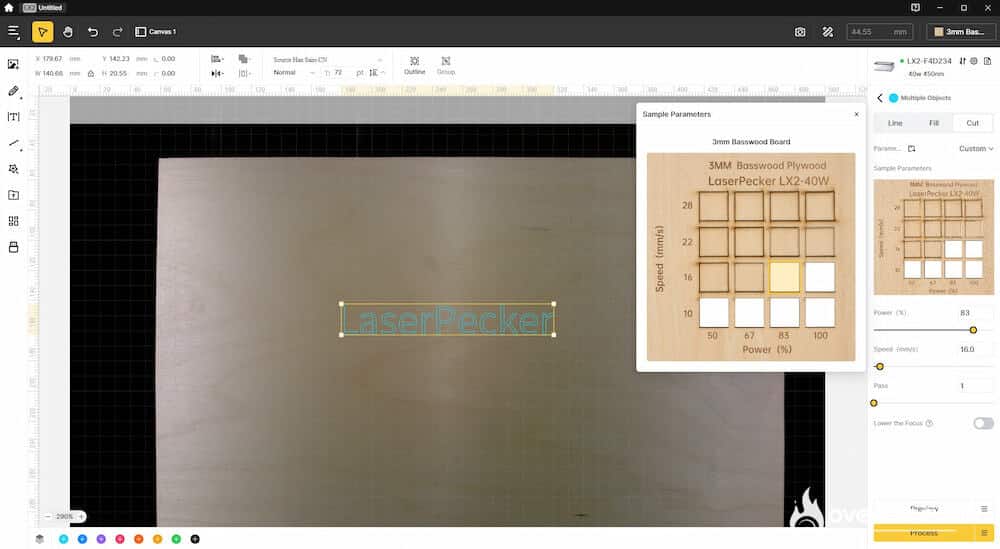Adjust the Speed slider handle
The width and height of the screenshot is (1000, 549).
880,367
